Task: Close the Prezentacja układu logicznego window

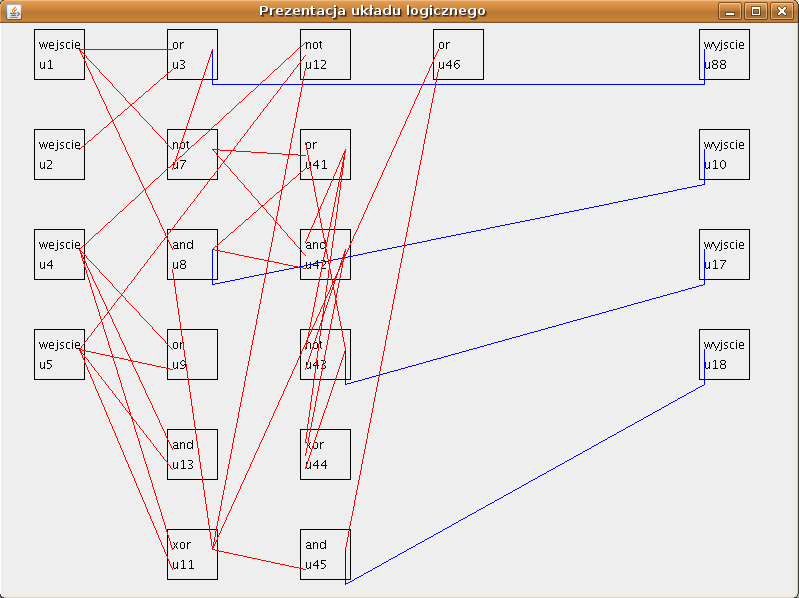Action: pos(782,11)
